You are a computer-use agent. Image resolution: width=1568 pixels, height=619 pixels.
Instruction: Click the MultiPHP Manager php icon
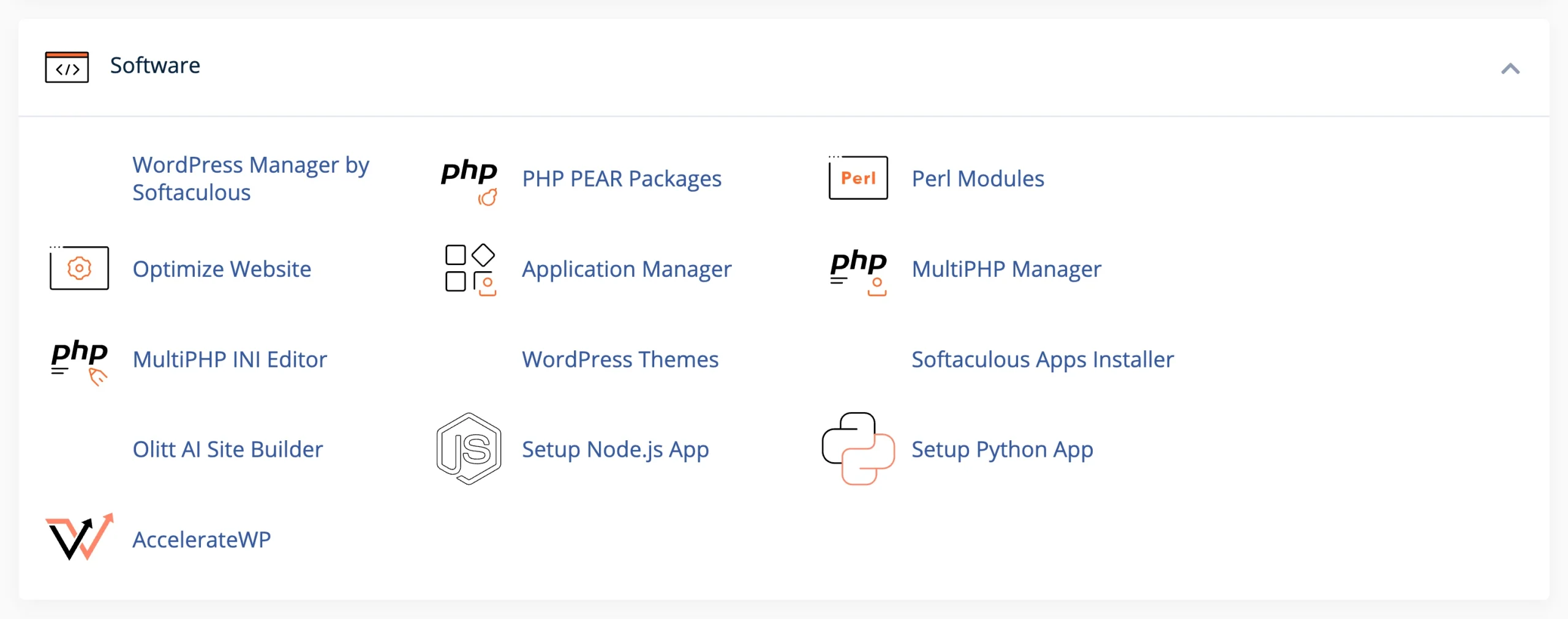coord(858,272)
